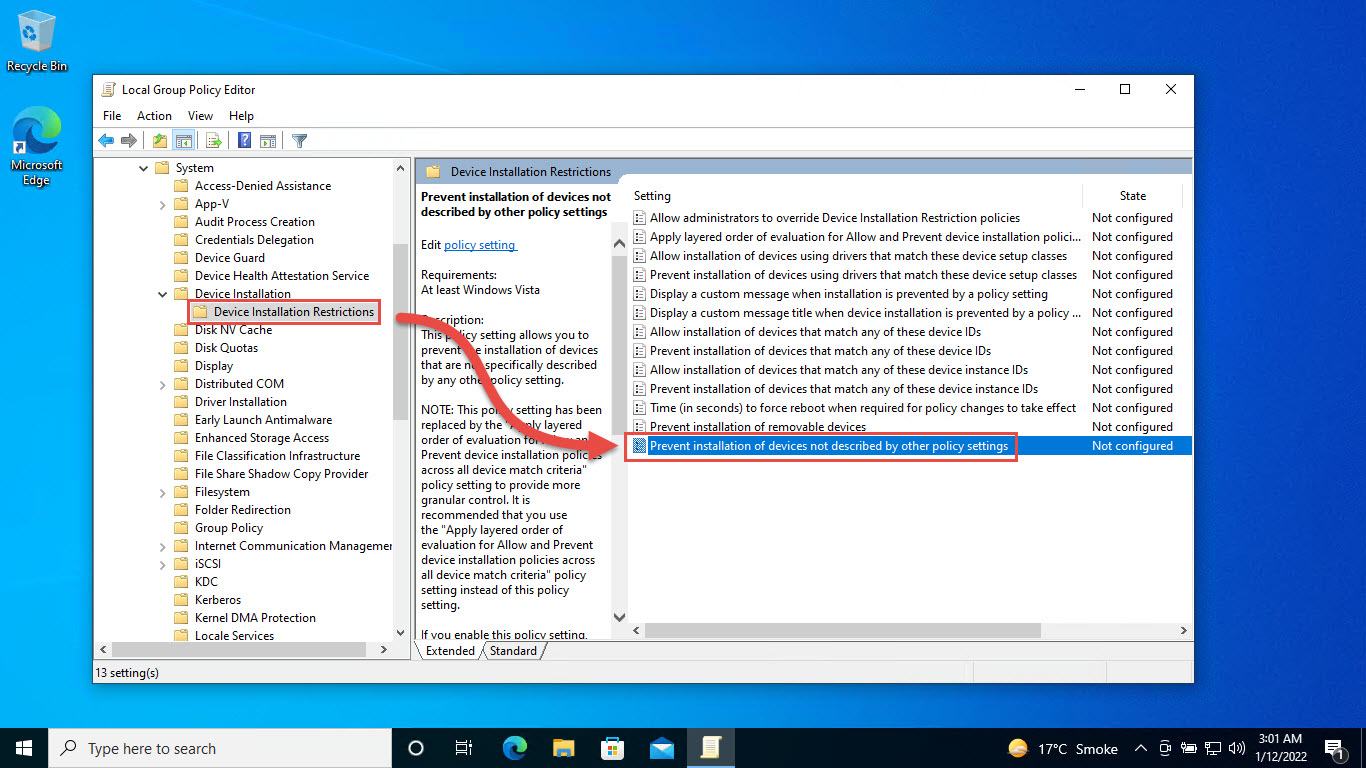Open Microsoft Edge desktop shortcut
Image resolution: width=1366 pixels, height=768 pixels.
pyautogui.click(x=37, y=147)
